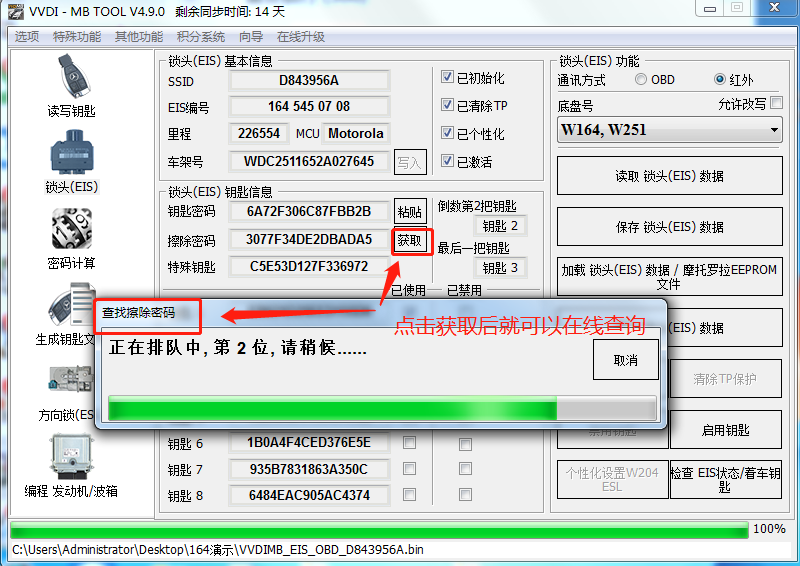Check 已使用 box for 钥匙 7

[x=409, y=469]
